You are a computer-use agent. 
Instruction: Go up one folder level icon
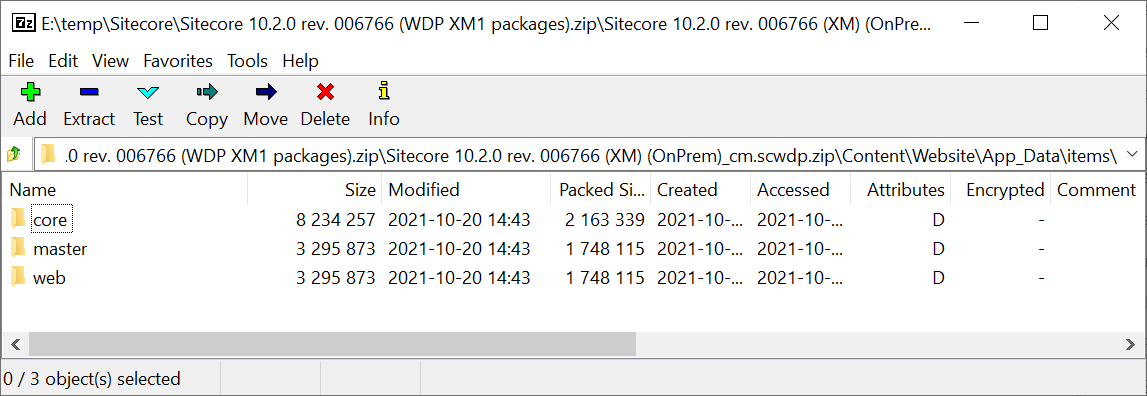[x=14, y=154]
